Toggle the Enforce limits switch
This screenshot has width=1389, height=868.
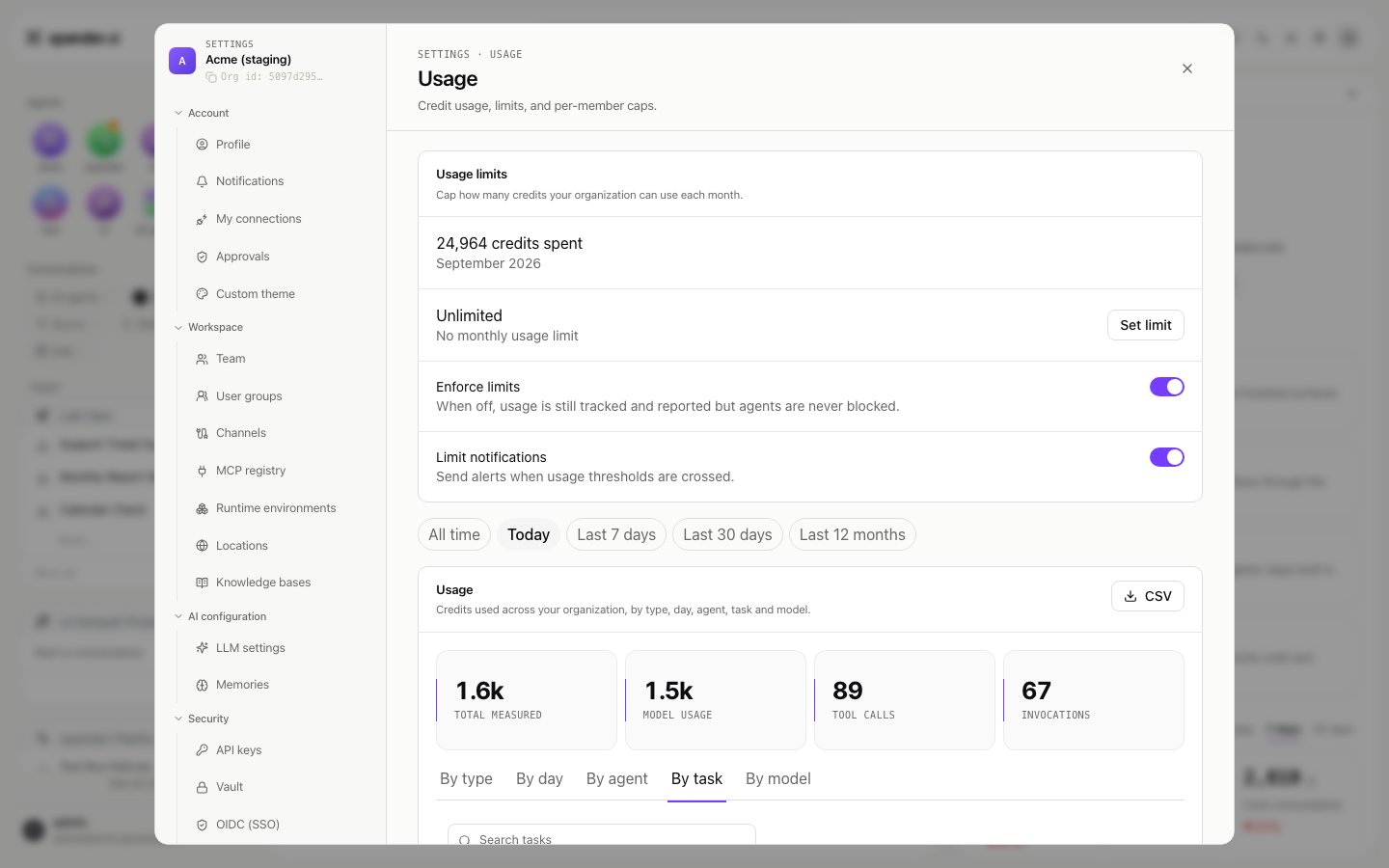click(x=1167, y=387)
